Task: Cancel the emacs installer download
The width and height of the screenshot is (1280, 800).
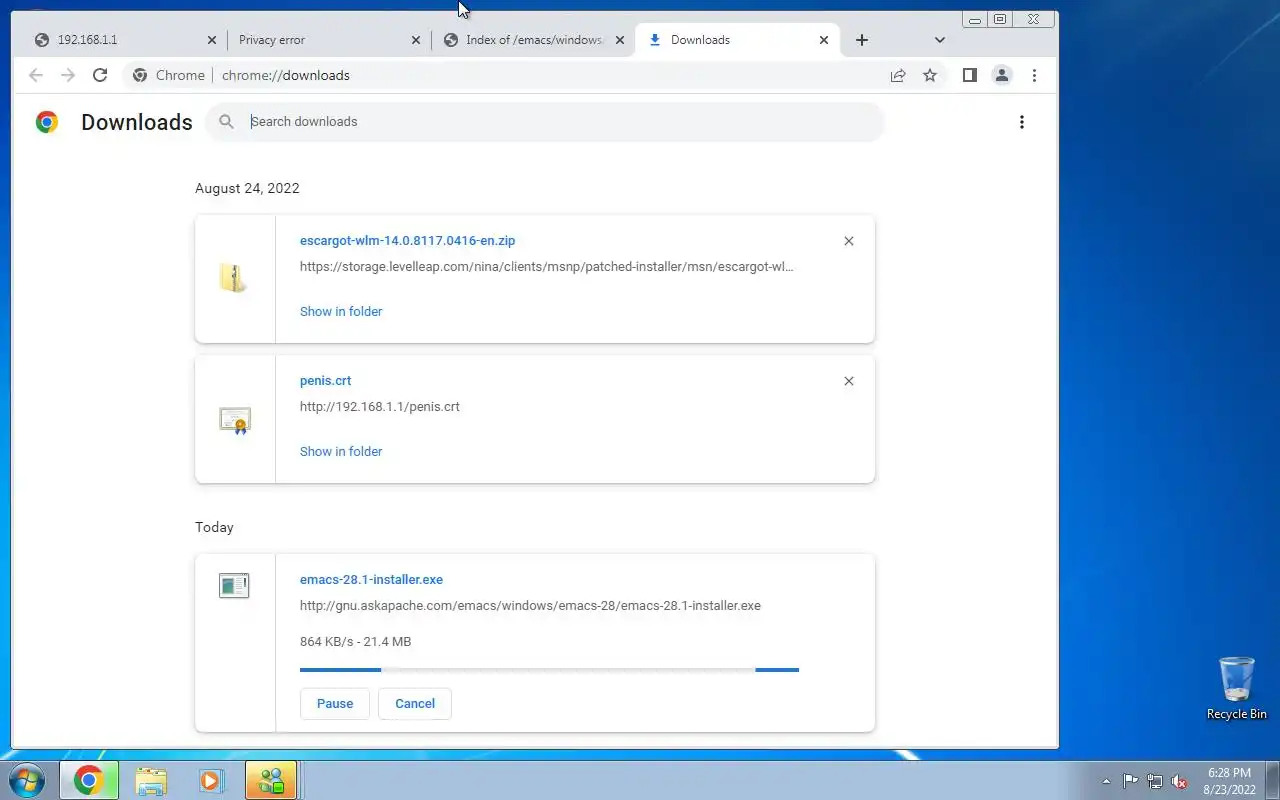Action: click(x=415, y=703)
